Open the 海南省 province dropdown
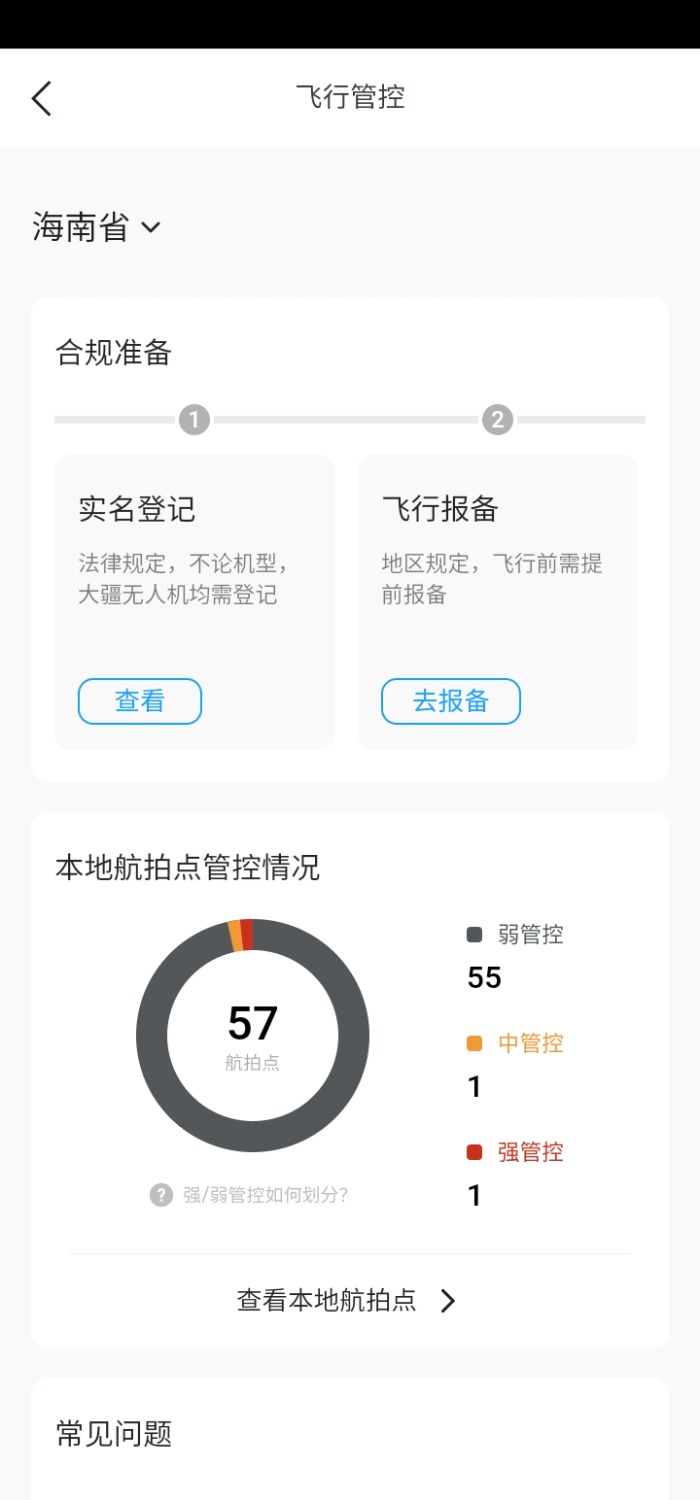The width and height of the screenshot is (700, 1500). 96,227
